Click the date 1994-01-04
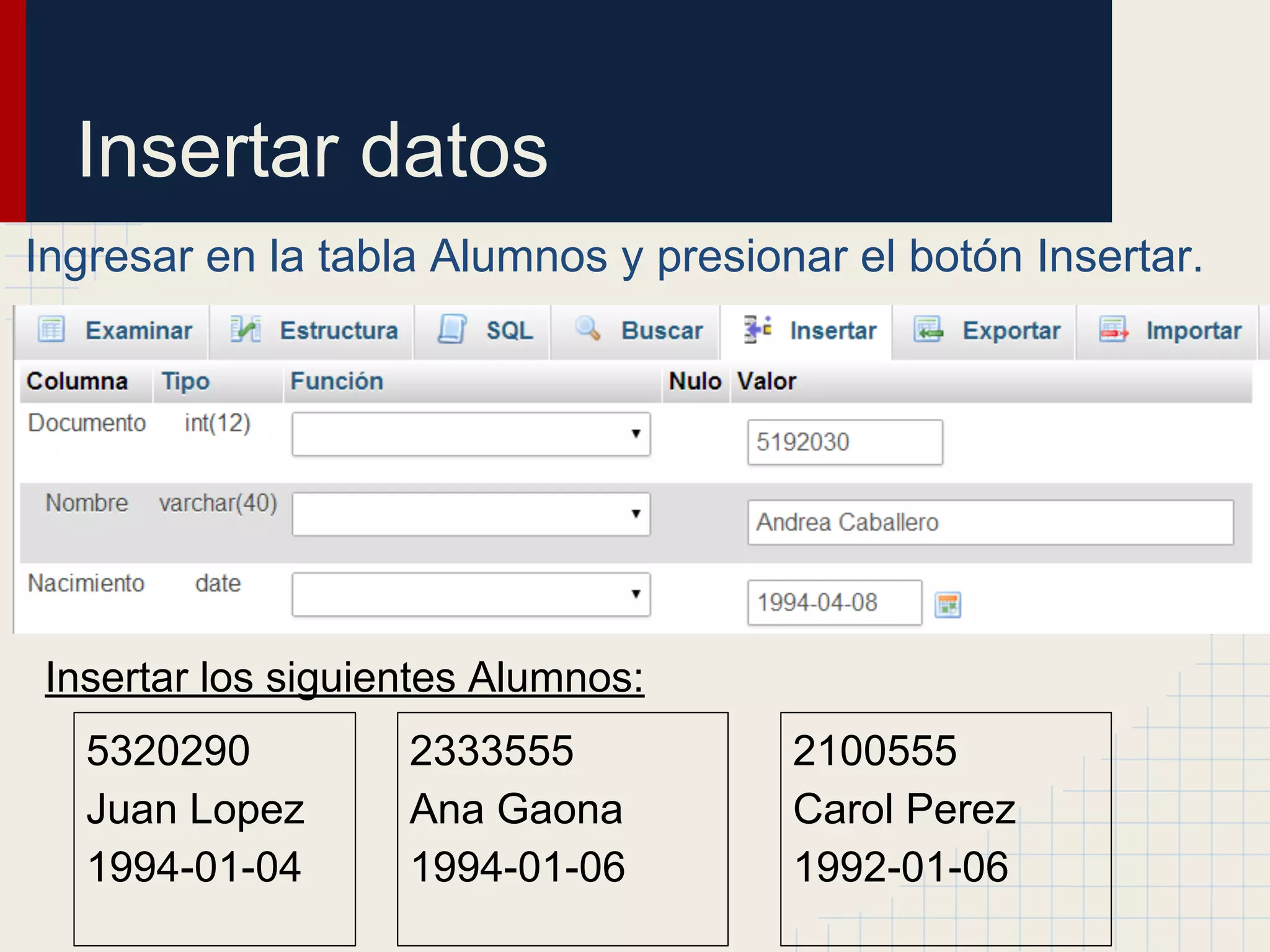 click(x=193, y=866)
